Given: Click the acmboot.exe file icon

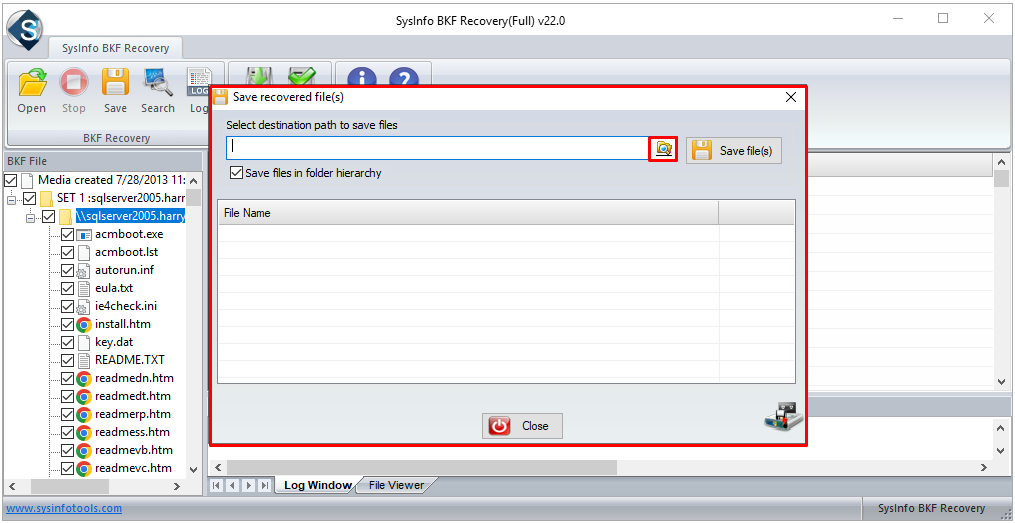Looking at the screenshot, I should coord(84,234).
